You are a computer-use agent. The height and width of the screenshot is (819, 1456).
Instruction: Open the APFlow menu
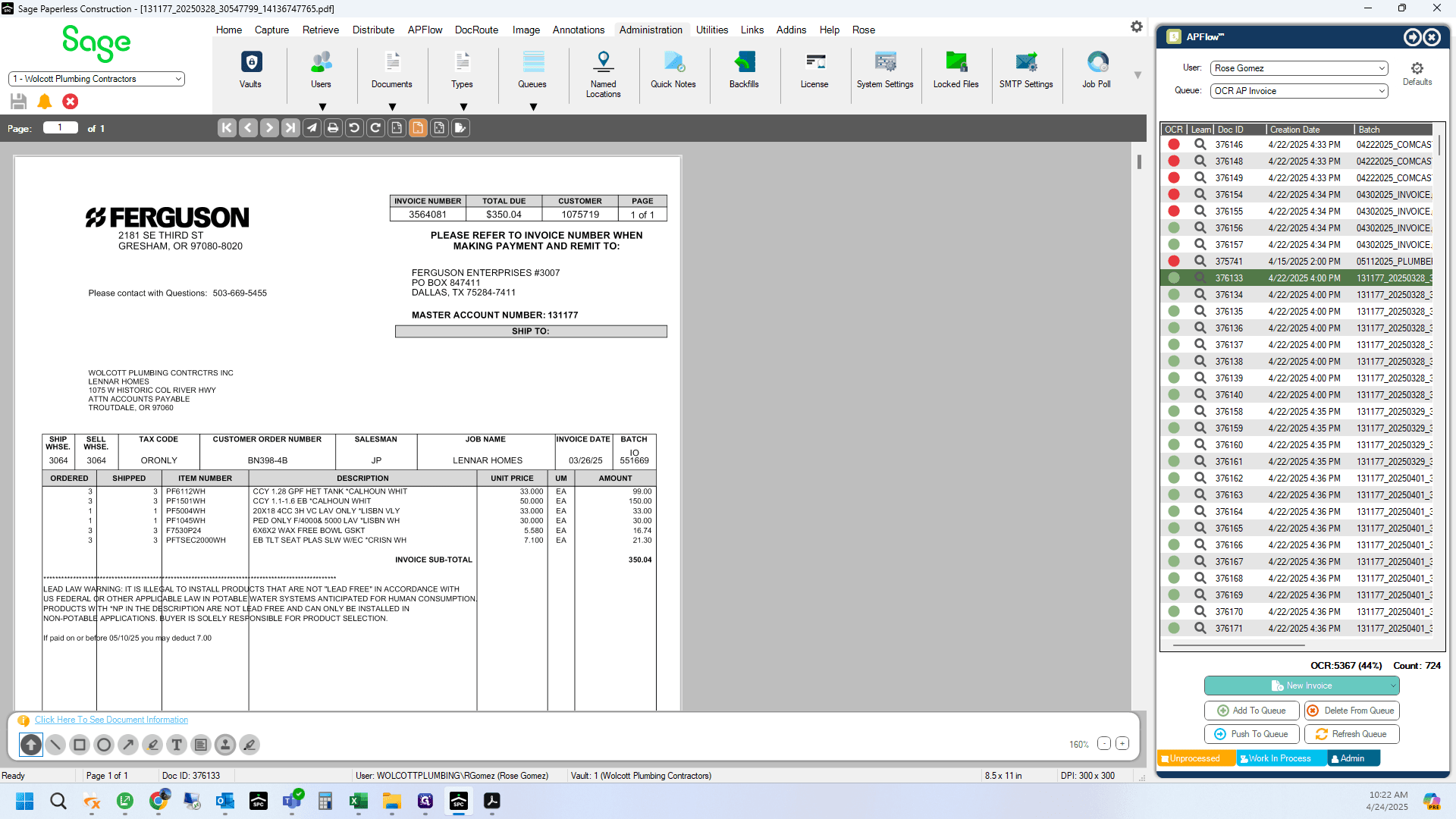point(425,30)
